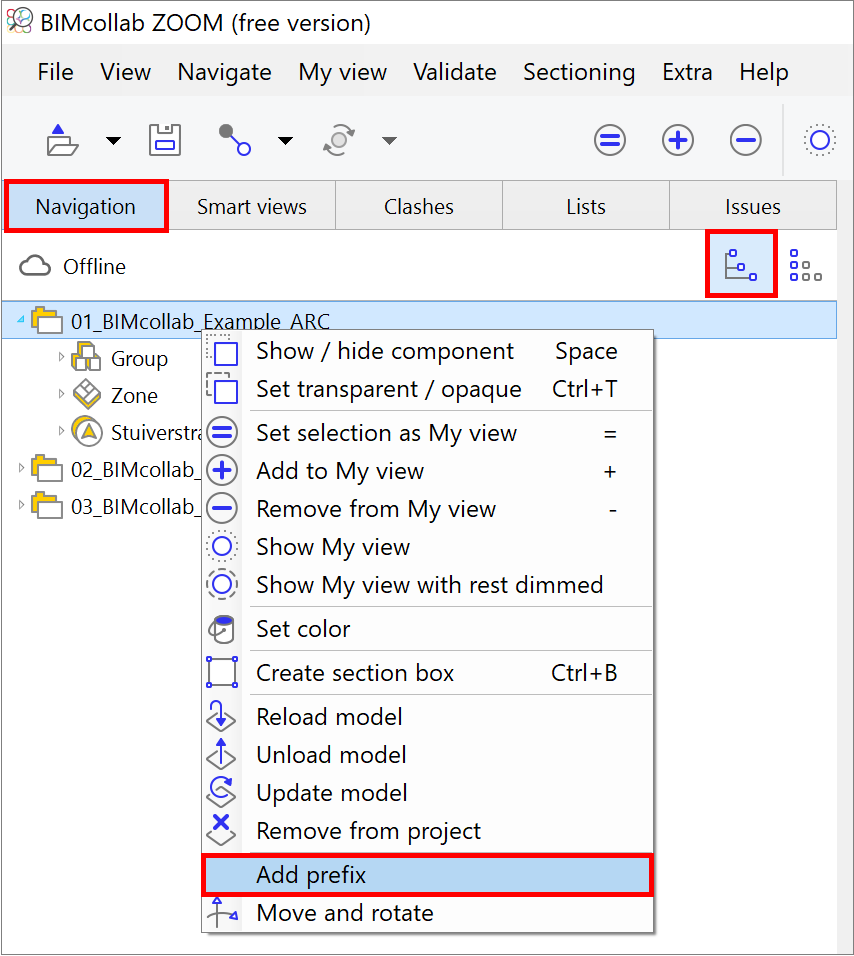Screen dimensions: 854x956
Task: Choose Set color from context menu
Action: (x=427, y=629)
